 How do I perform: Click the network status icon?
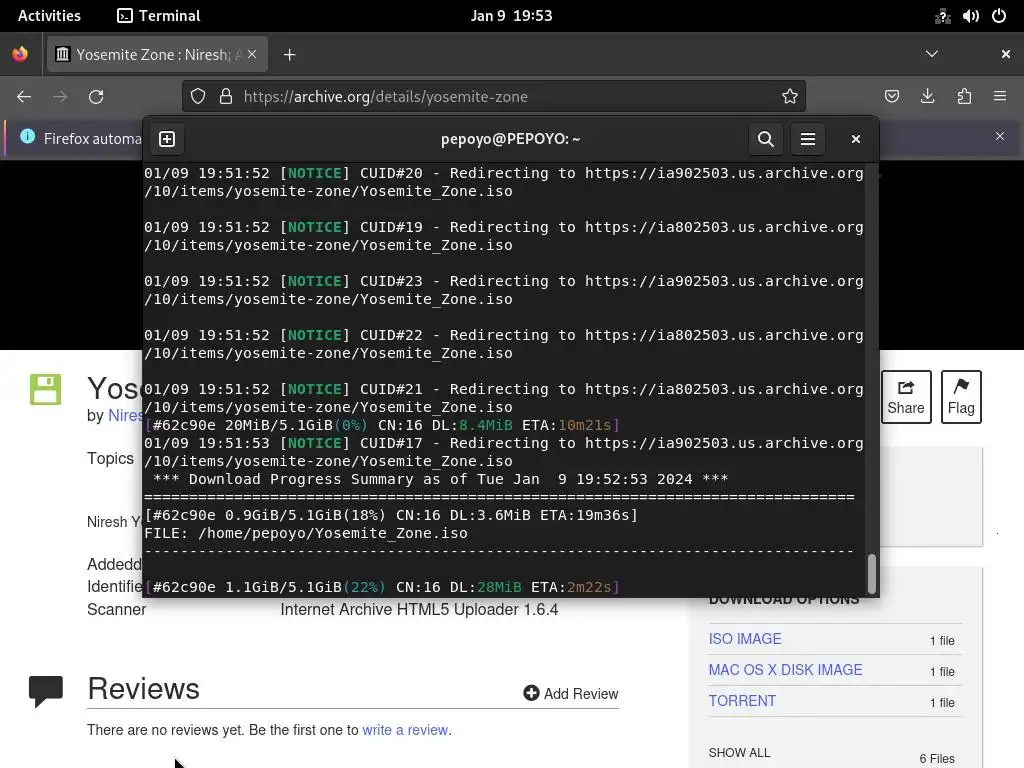(942, 16)
